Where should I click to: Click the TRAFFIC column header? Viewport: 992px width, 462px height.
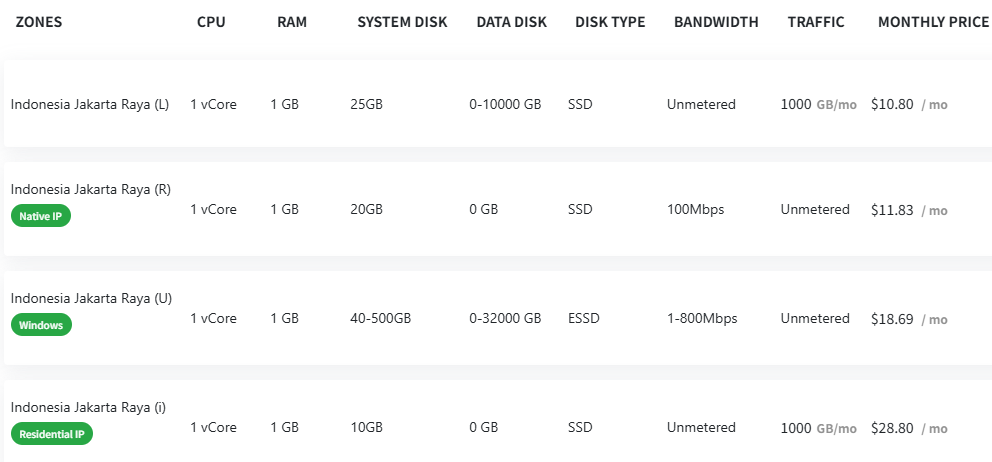click(x=815, y=22)
